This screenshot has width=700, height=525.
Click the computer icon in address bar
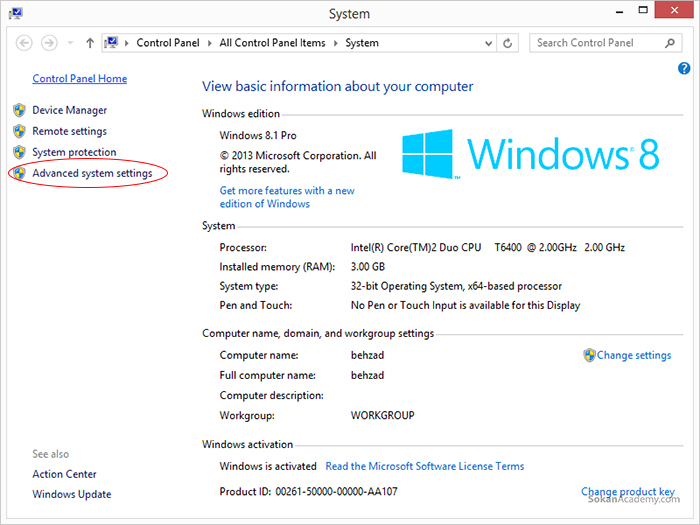[112, 43]
